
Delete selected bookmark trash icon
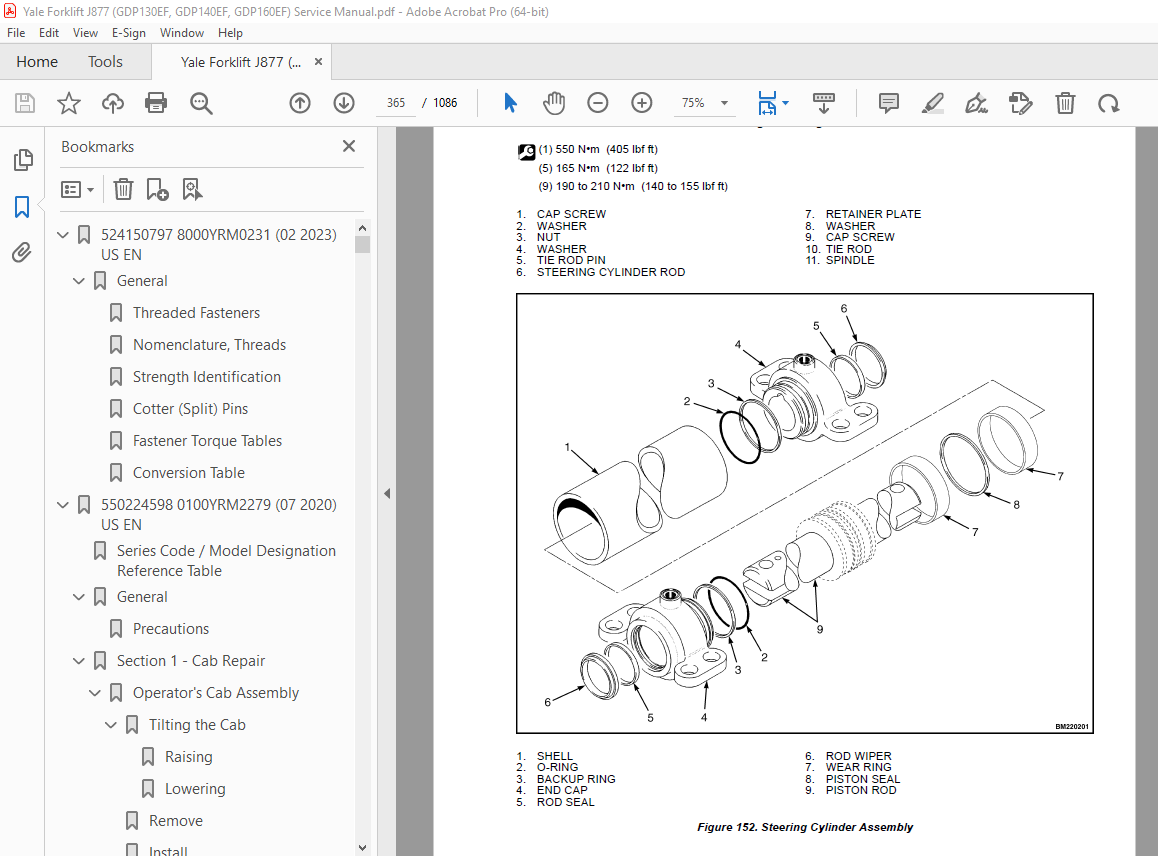(x=123, y=189)
